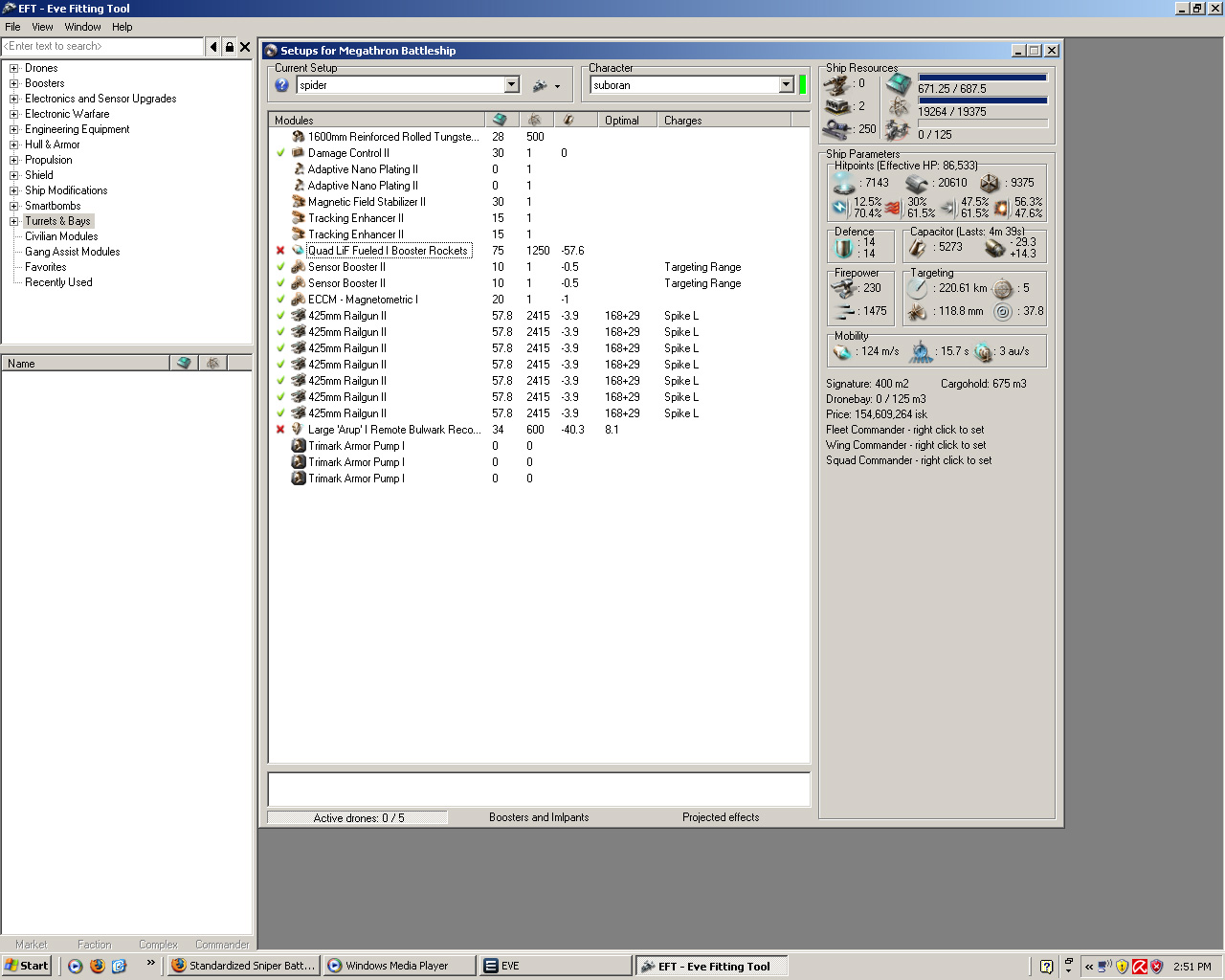Toggle Quad LiF Fueled I Booster Rockets state
The image size is (1225, 980).
click(280, 251)
